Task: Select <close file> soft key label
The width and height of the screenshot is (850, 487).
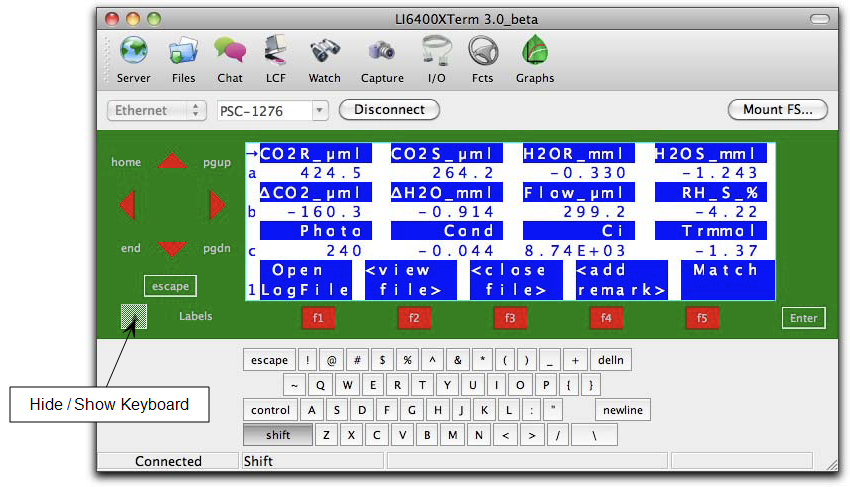Action: pos(516,280)
